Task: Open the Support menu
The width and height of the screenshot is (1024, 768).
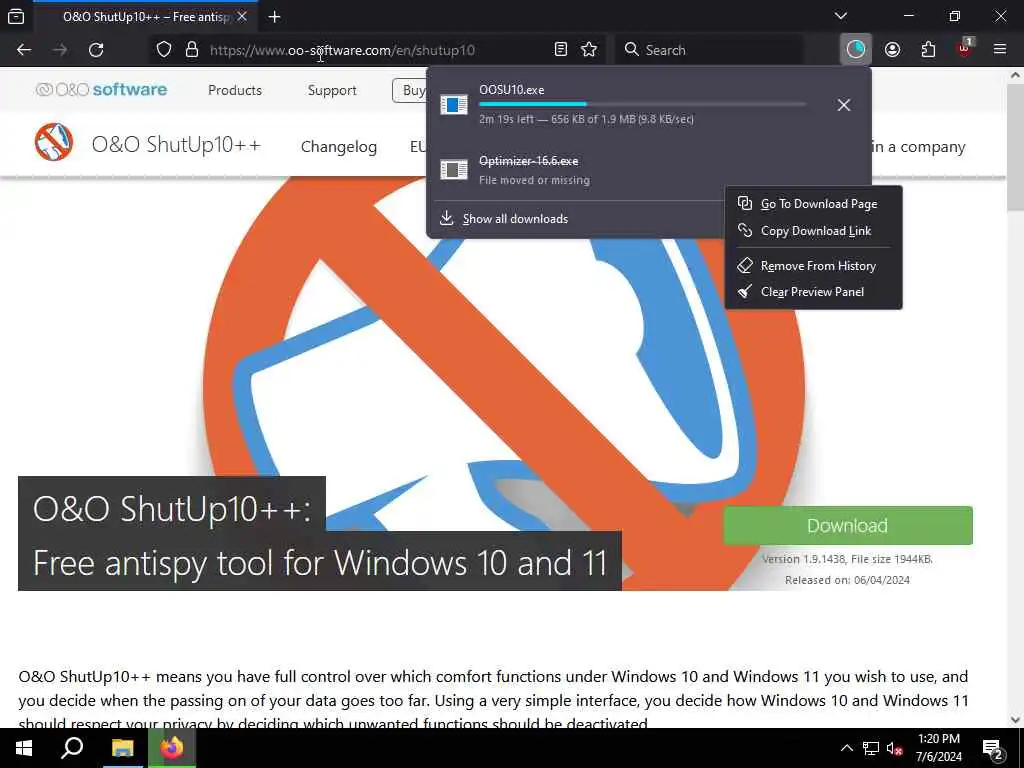Action: 332,90
